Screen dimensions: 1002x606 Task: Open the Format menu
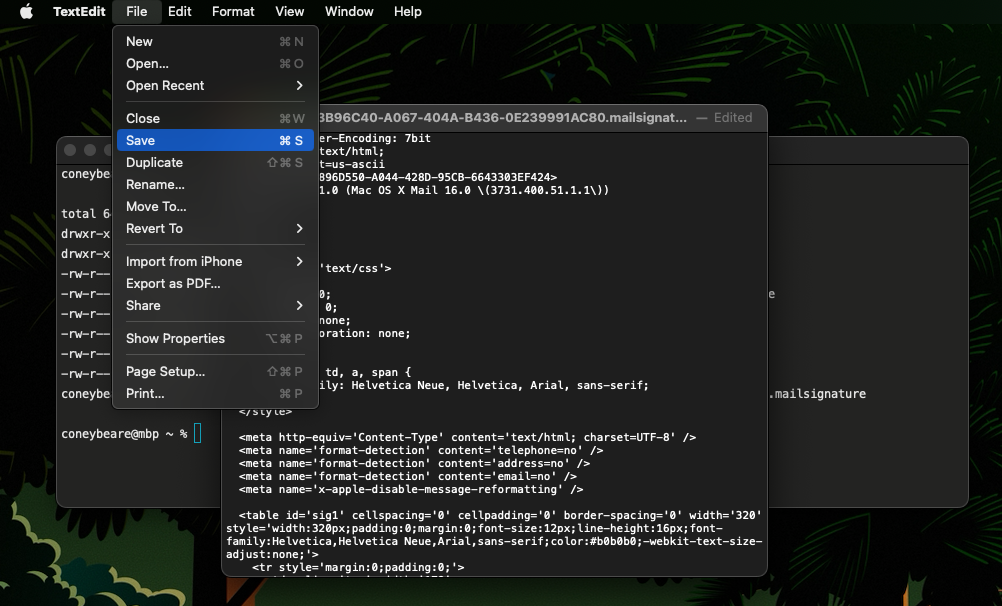233,12
